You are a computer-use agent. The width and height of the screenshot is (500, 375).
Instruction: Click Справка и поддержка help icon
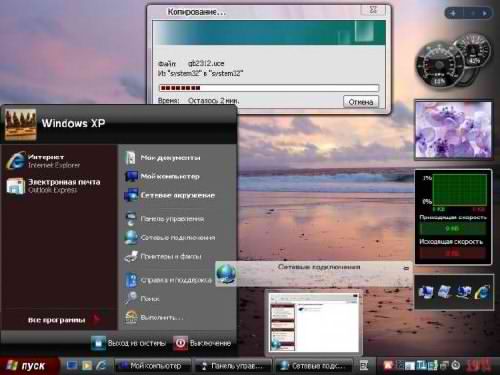click(131, 280)
